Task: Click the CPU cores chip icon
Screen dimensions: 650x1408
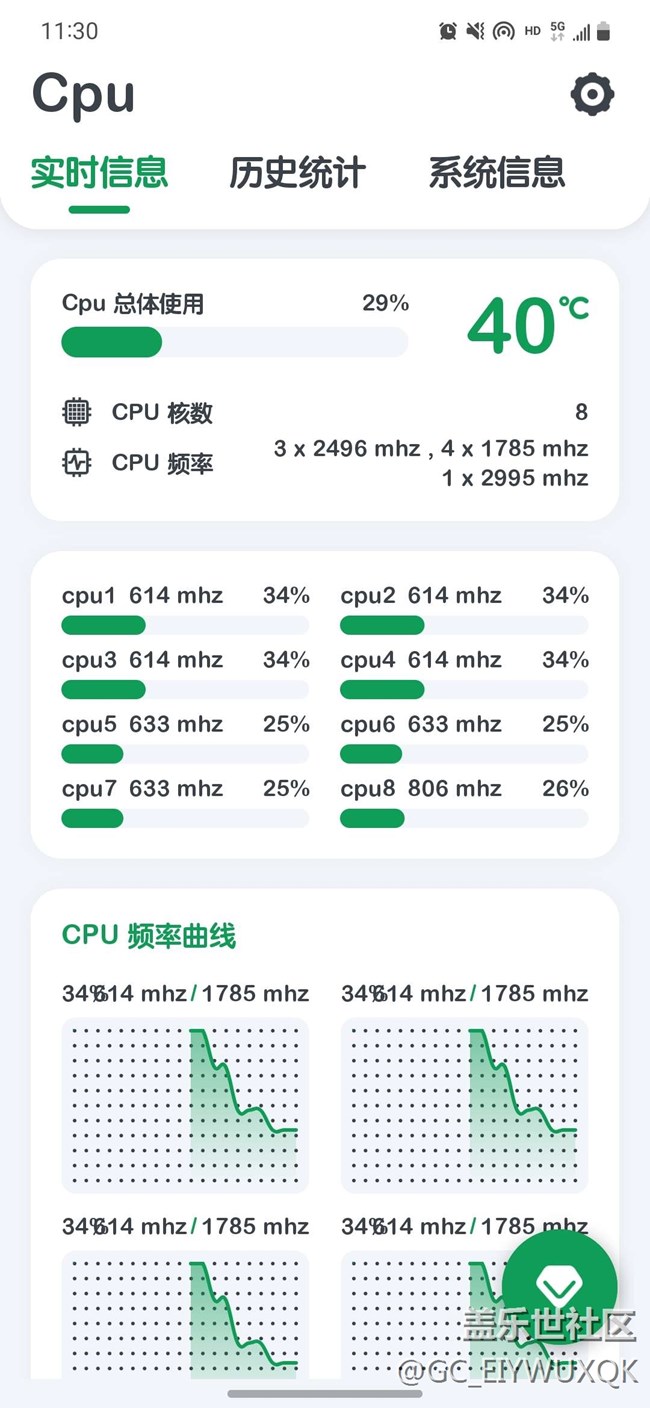Action: point(76,412)
